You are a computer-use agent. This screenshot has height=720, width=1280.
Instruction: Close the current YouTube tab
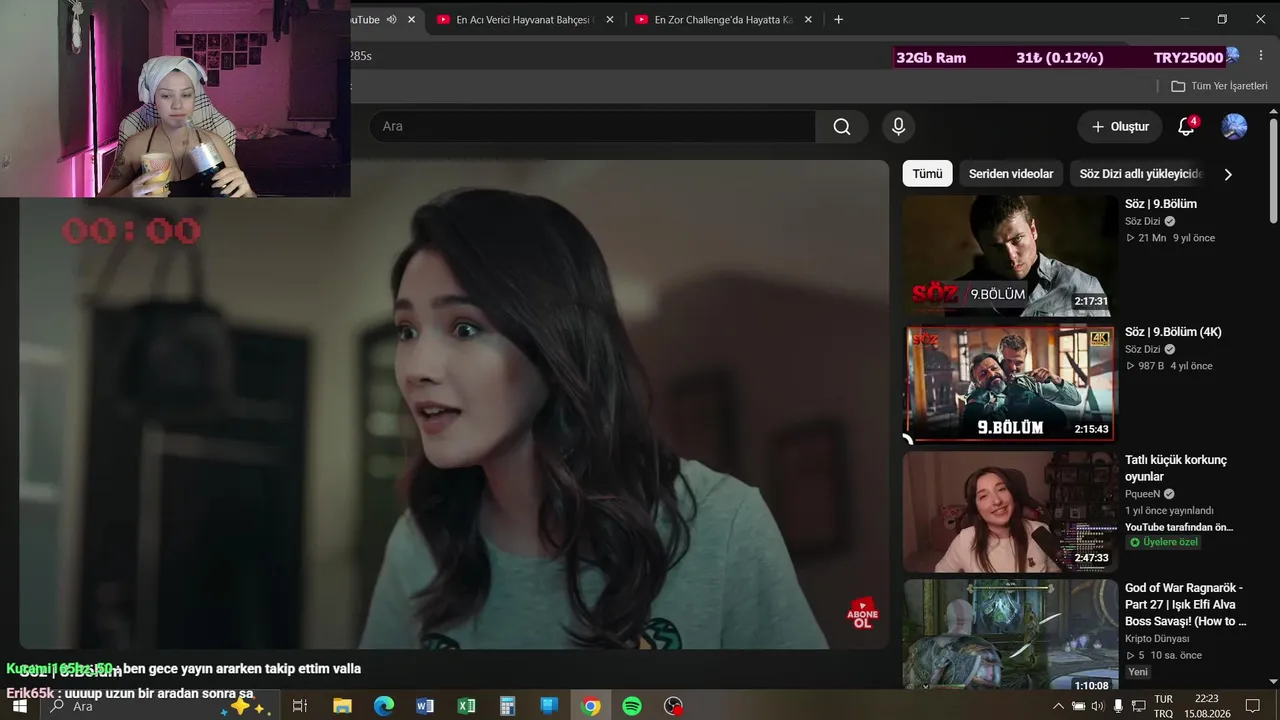411,20
